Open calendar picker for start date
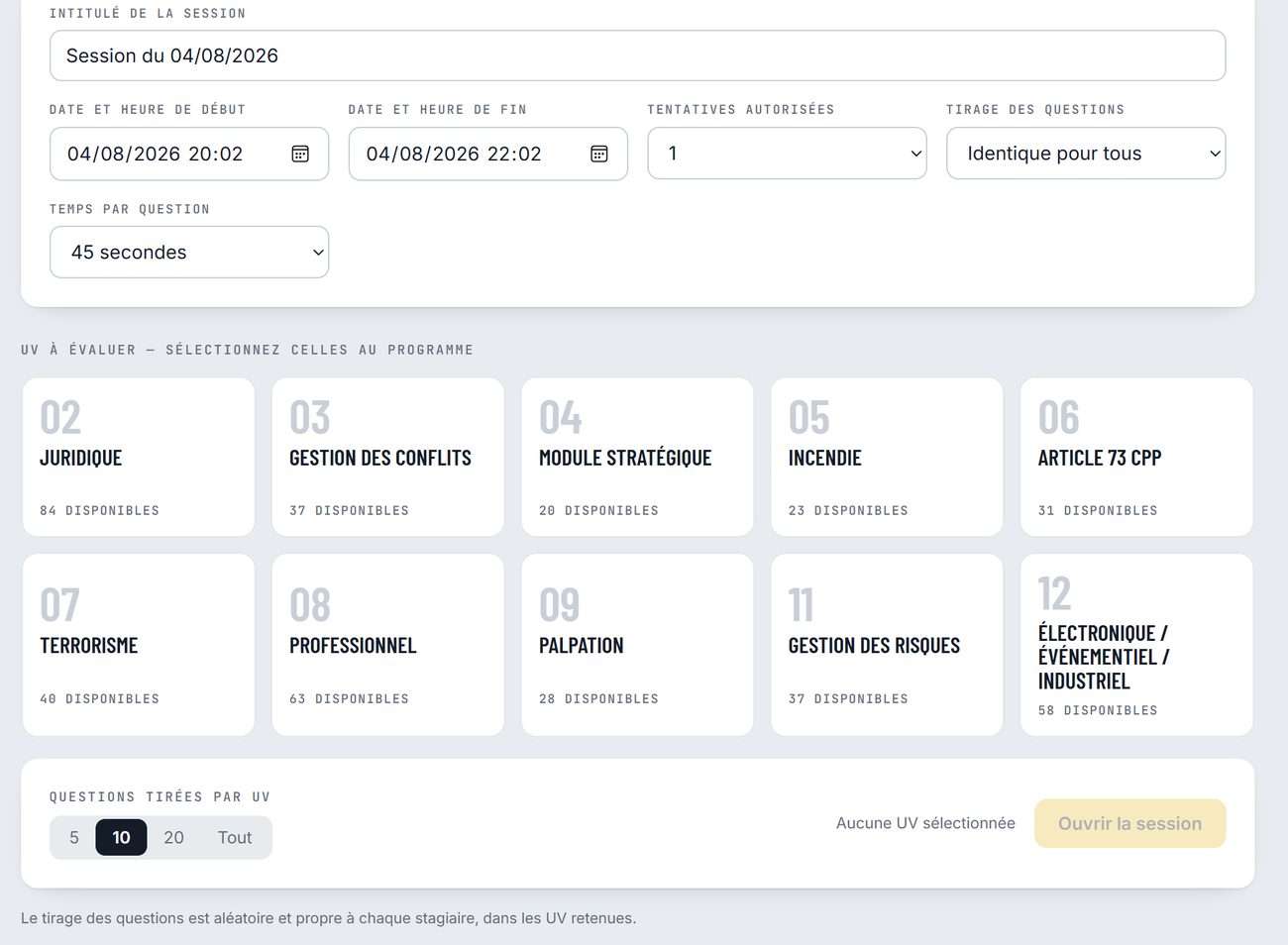The width and height of the screenshot is (1288, 945). (300, 154)
